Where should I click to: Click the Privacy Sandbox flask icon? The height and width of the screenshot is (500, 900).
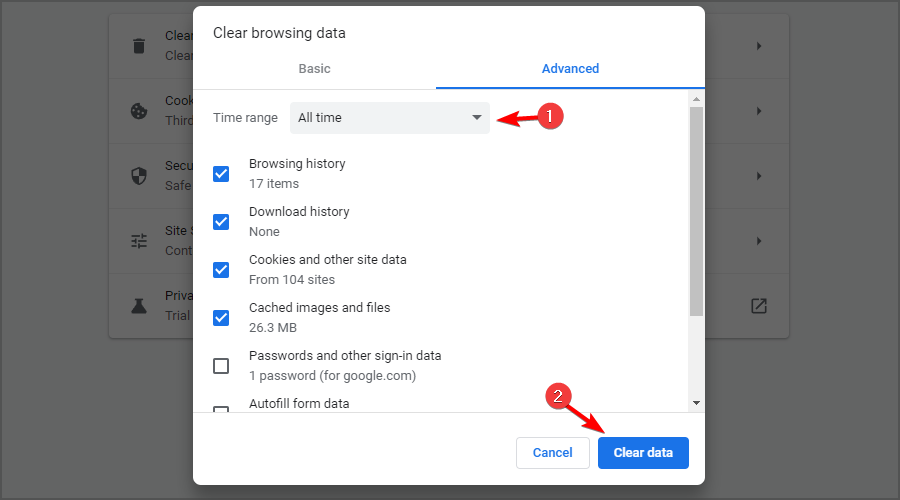pyautogui.click(x=139, y=306)
